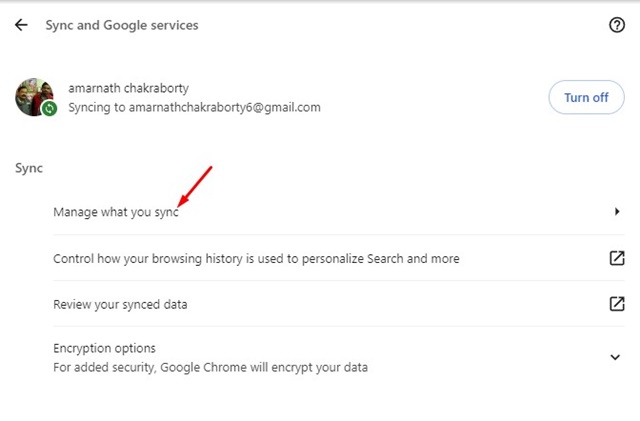Click arrow beside Manage what you sync
Viewport: 640px width, 421px height.
point(617,212)
